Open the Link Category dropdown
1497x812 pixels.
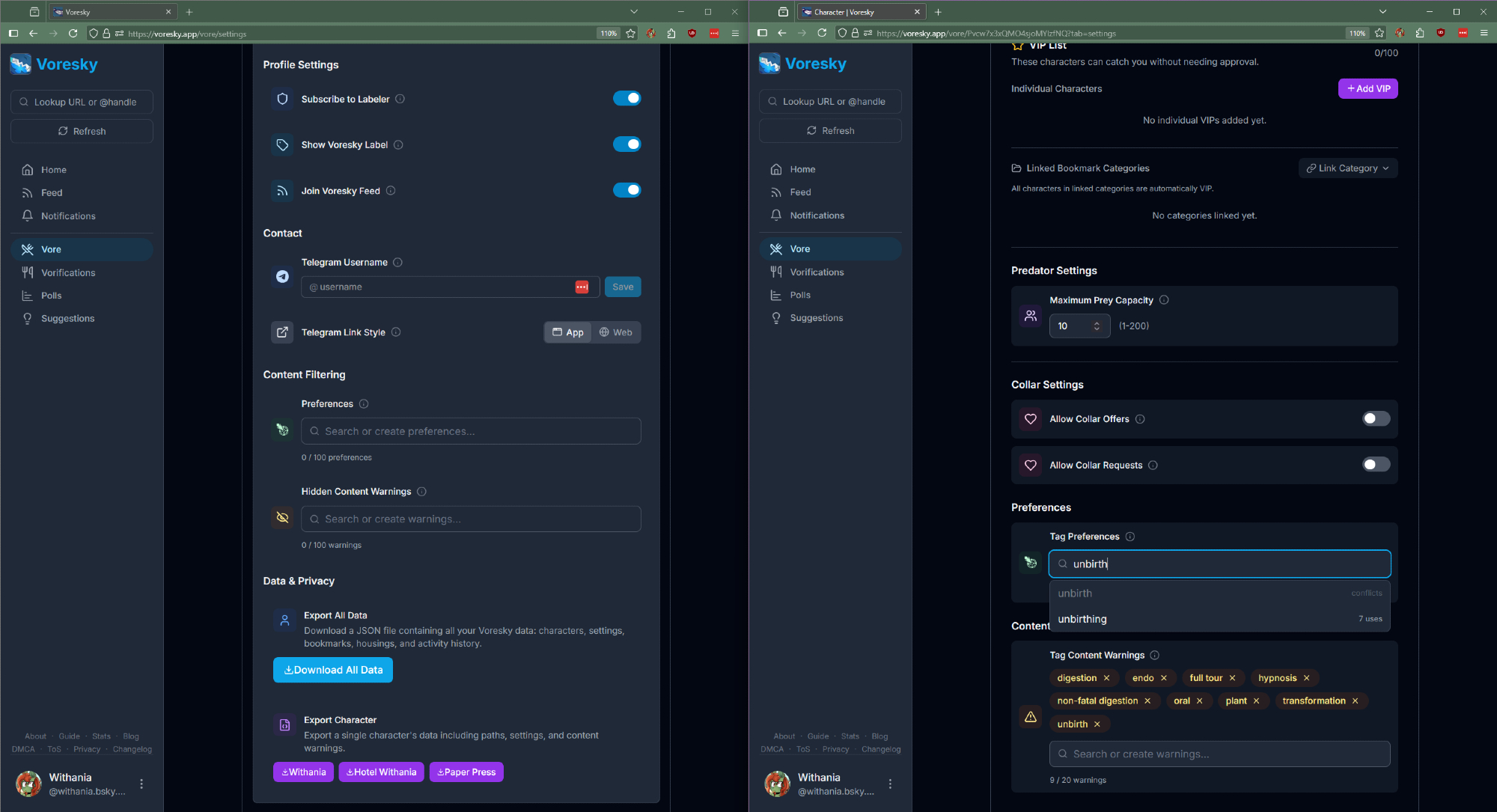[1347, 168]
